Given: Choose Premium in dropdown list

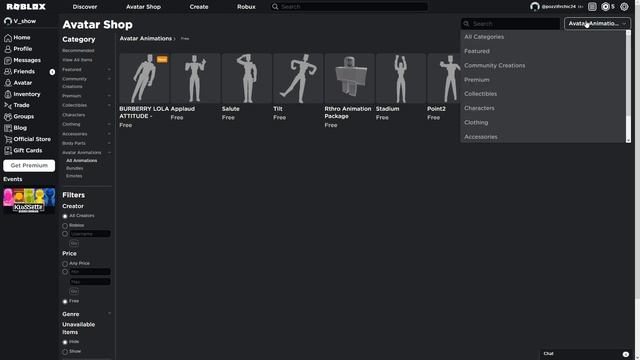Looking at the screenshot, I should 542,80.
